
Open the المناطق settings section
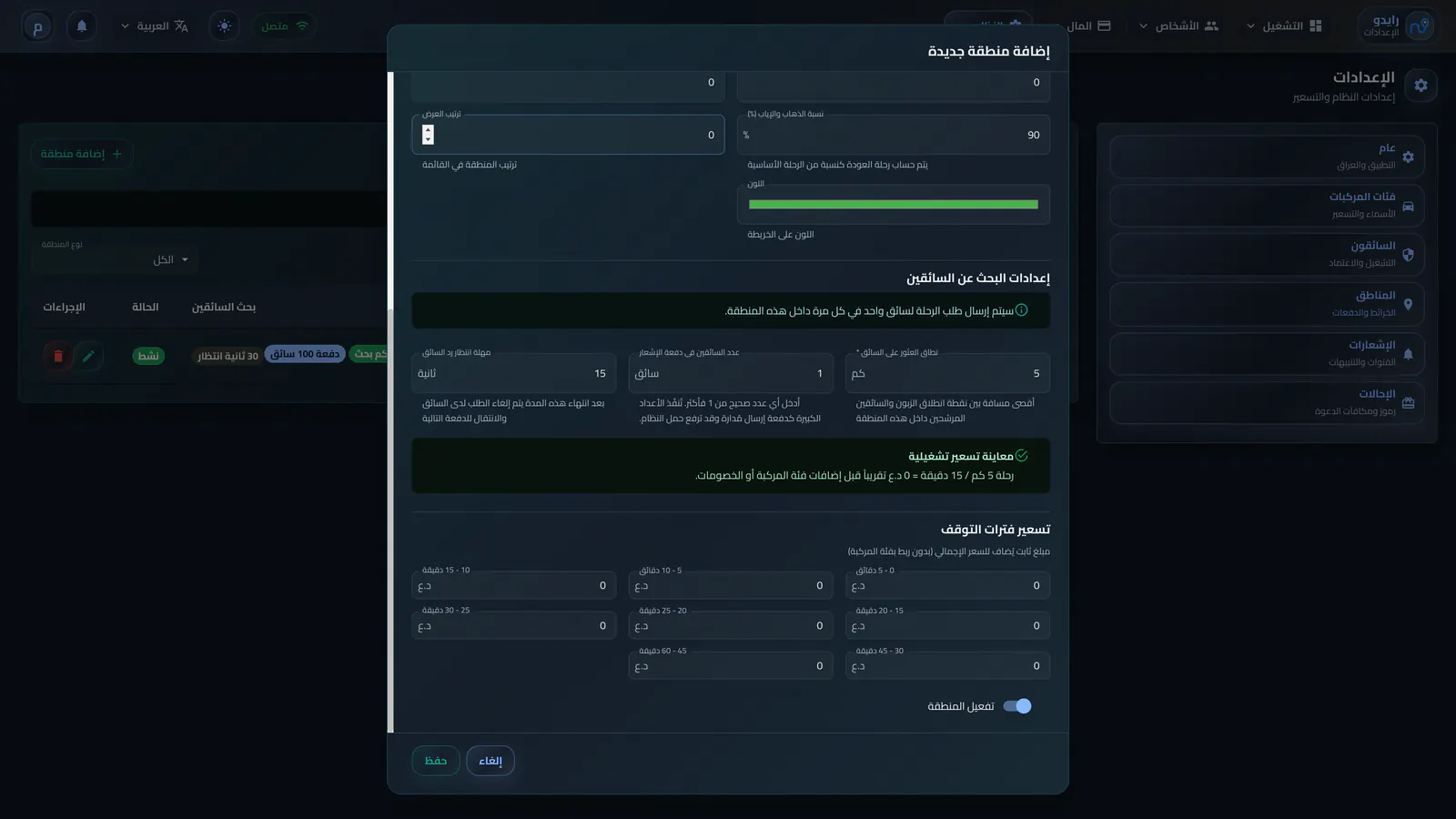[x=1267, y=305]
